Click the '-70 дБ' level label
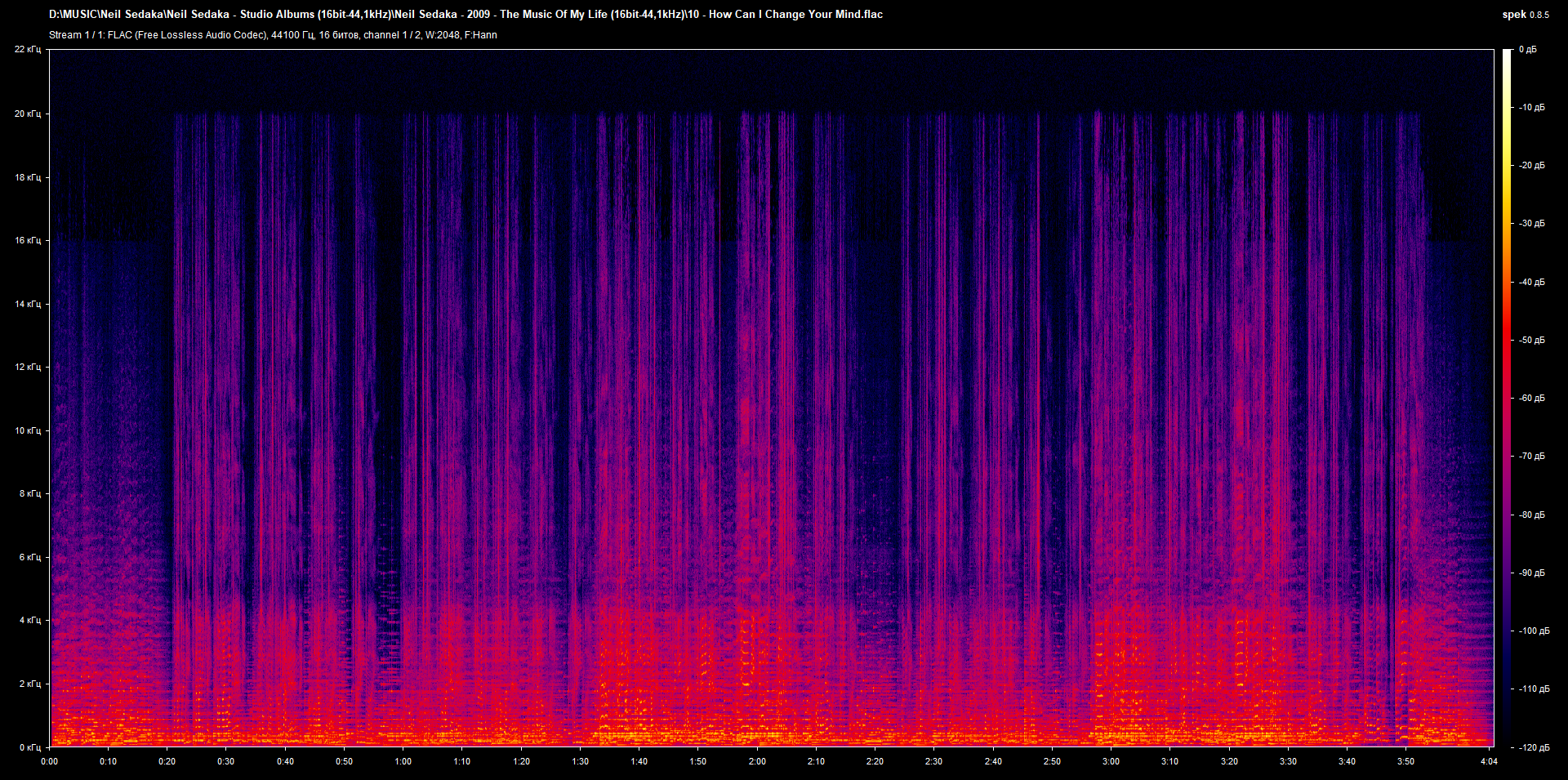Image resolution: width=1568 pixels, height=780 pixels. 1532,457
